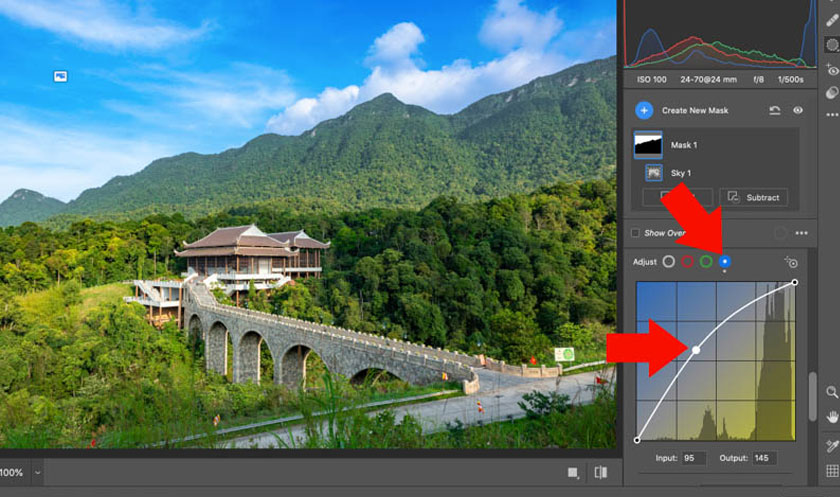Toggle mask visibility eye icon
840x497 pixels.
pyautogui.click(x=798, y=110)
